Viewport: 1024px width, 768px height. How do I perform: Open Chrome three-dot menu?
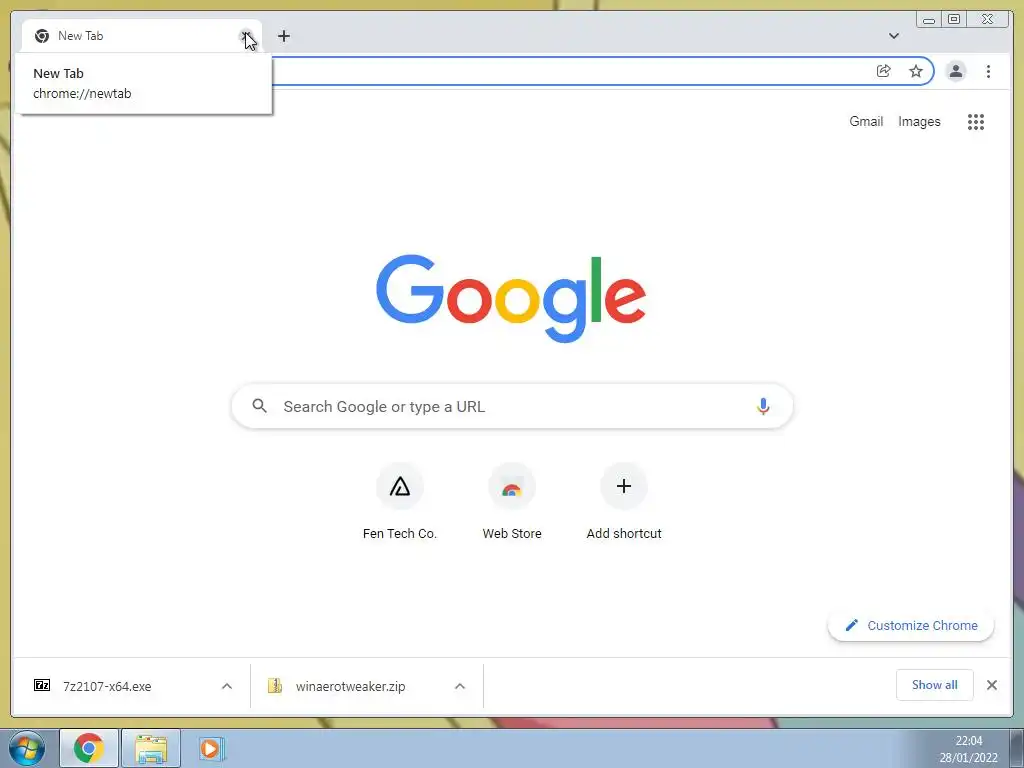(988, 71)
